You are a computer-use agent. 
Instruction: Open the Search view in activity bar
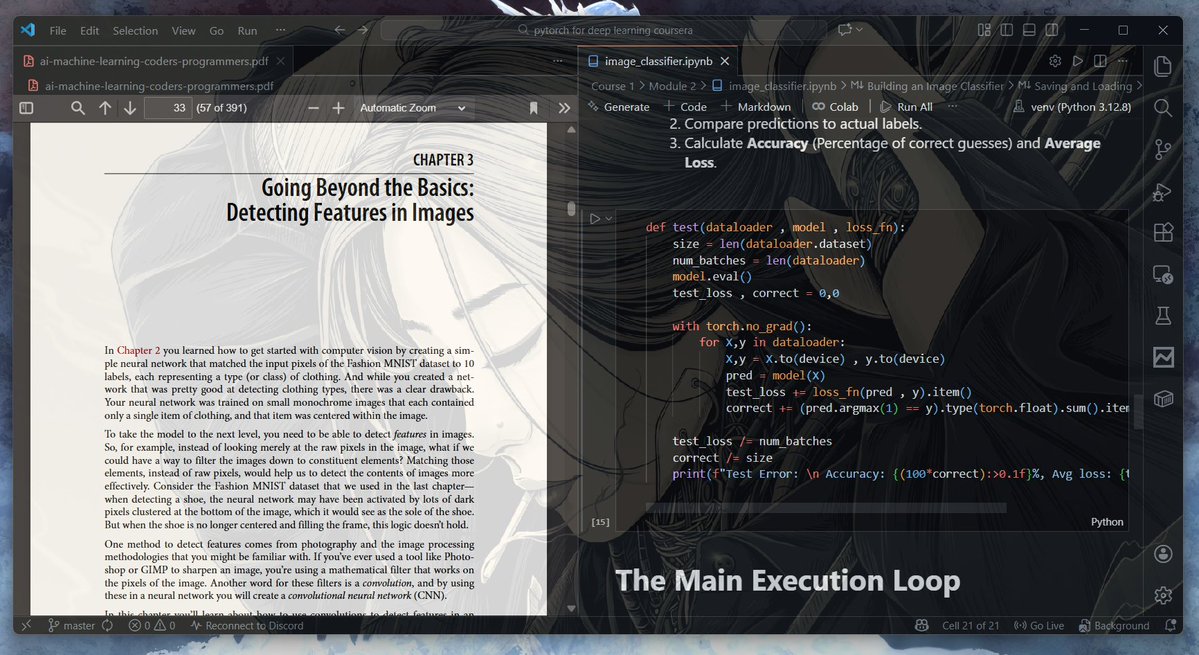tap(1163, 107)
